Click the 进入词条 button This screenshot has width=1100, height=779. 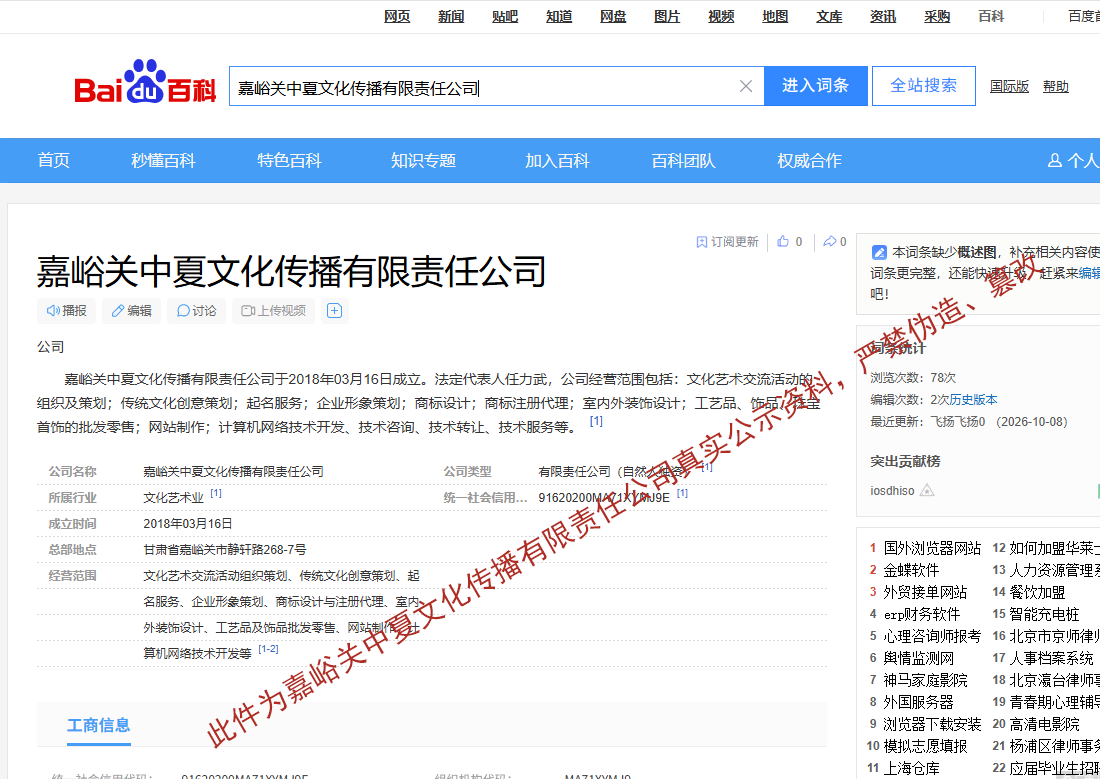[815, 86]
